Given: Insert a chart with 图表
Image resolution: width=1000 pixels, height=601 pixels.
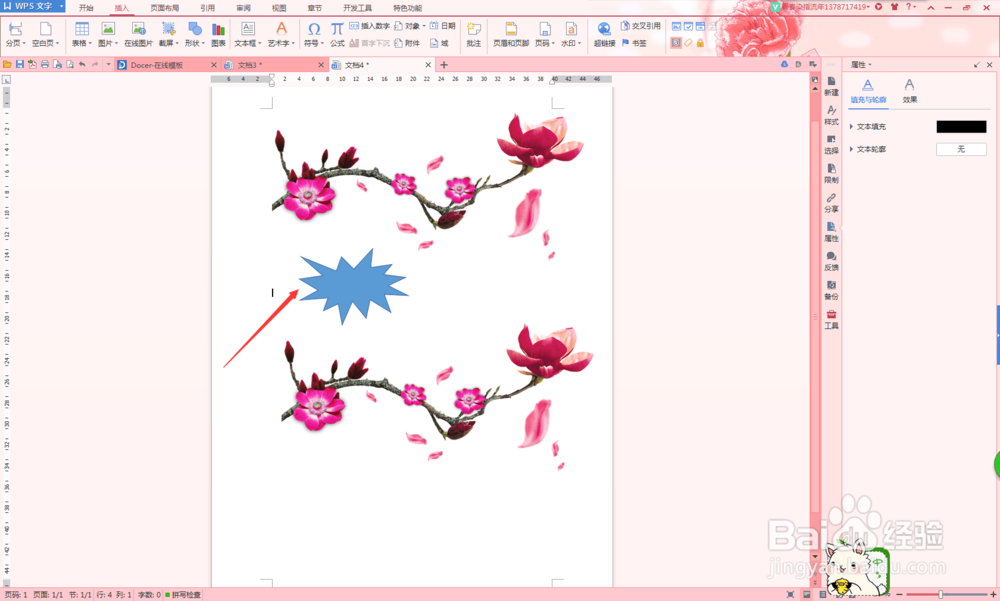Looking at the screenshot, I should [x=218, y=34].
